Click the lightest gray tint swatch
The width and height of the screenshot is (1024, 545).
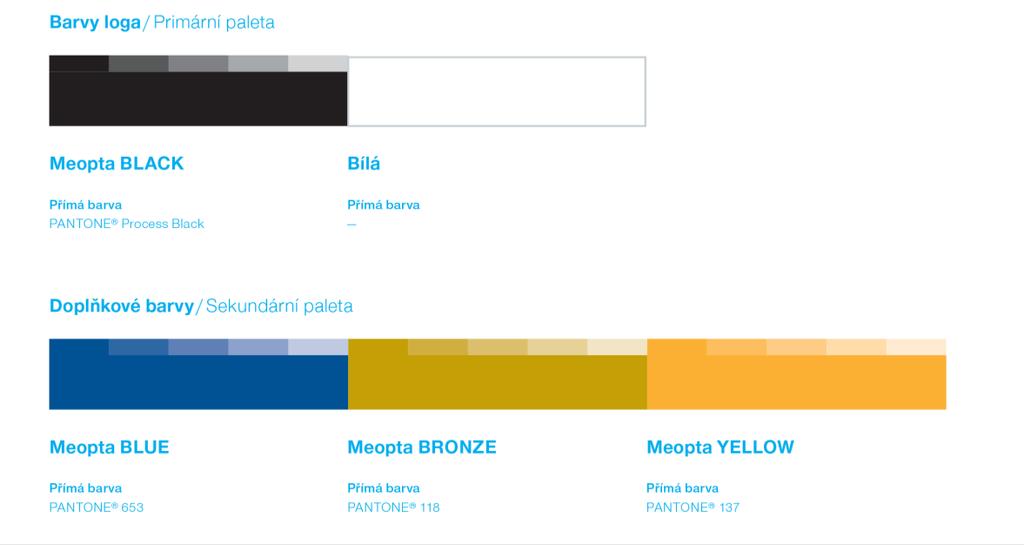(318, 63)
